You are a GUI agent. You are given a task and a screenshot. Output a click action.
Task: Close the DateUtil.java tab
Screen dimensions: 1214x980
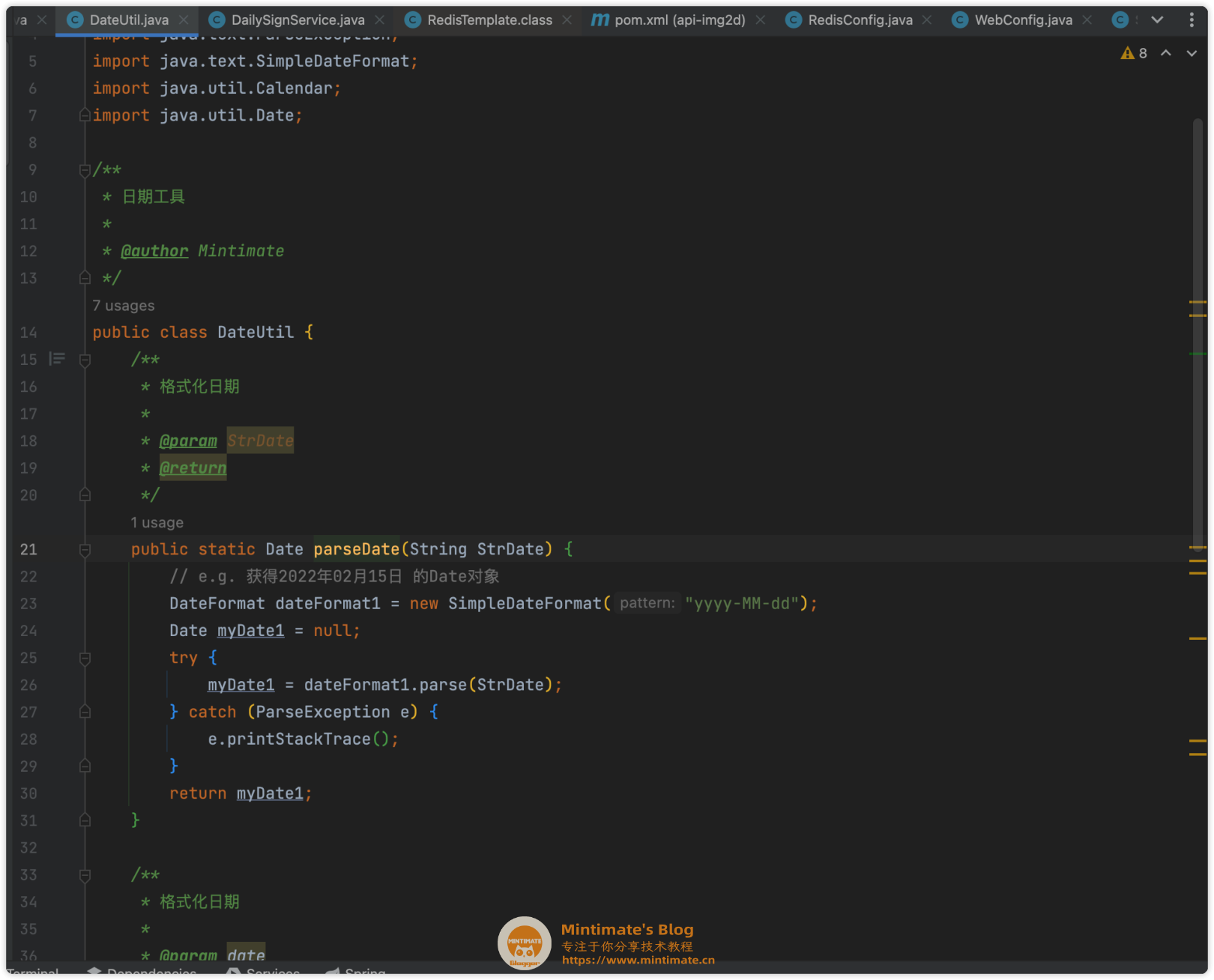tap(184, 20)
